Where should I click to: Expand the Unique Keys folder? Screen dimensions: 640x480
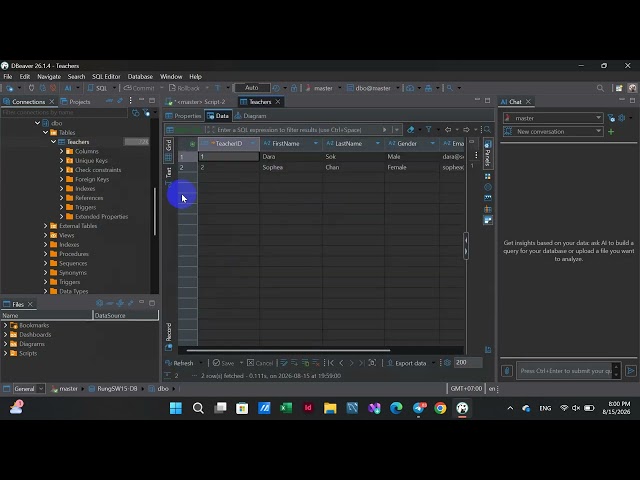point(62,160)
